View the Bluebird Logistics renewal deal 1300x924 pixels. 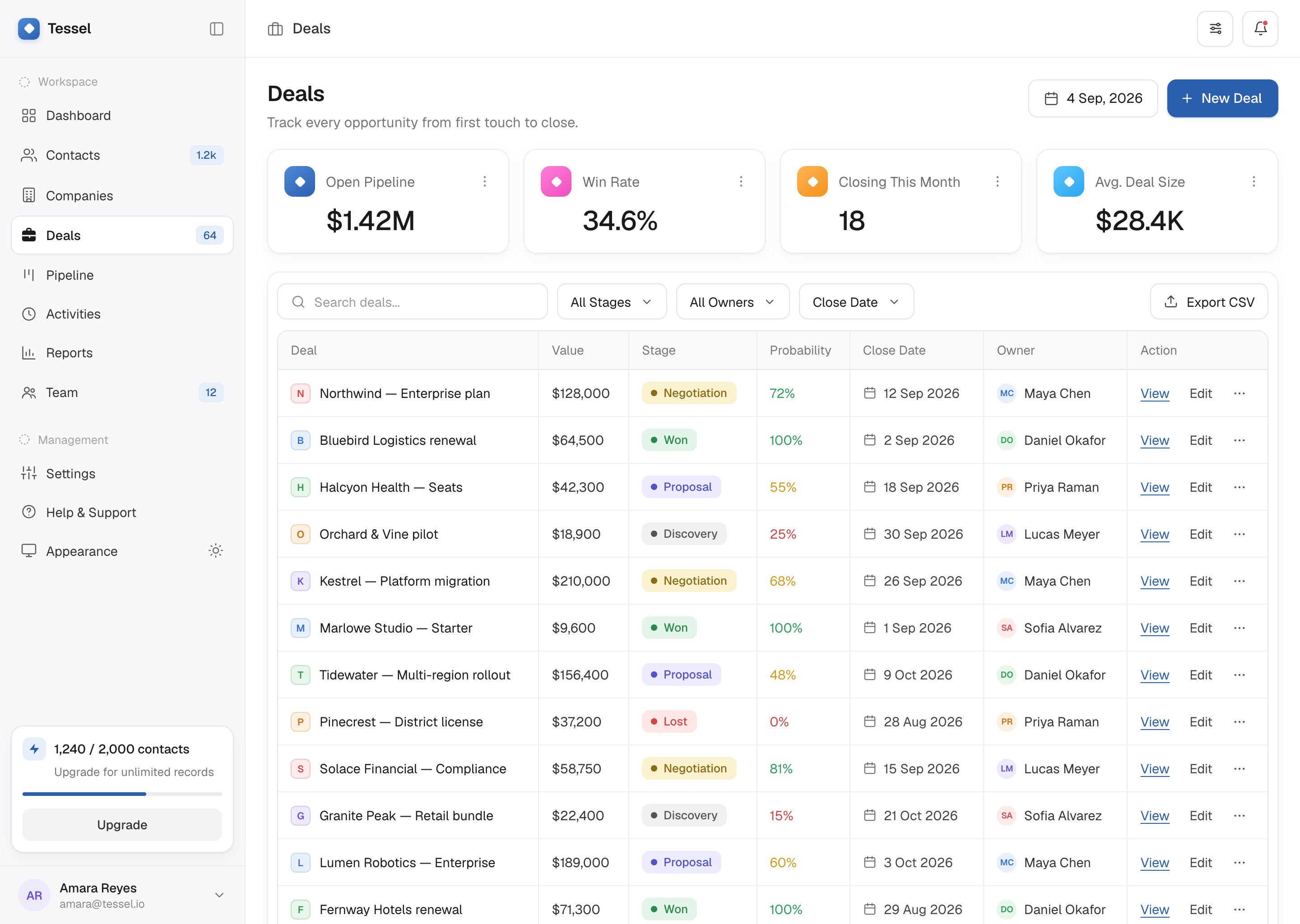[1154, 440]
